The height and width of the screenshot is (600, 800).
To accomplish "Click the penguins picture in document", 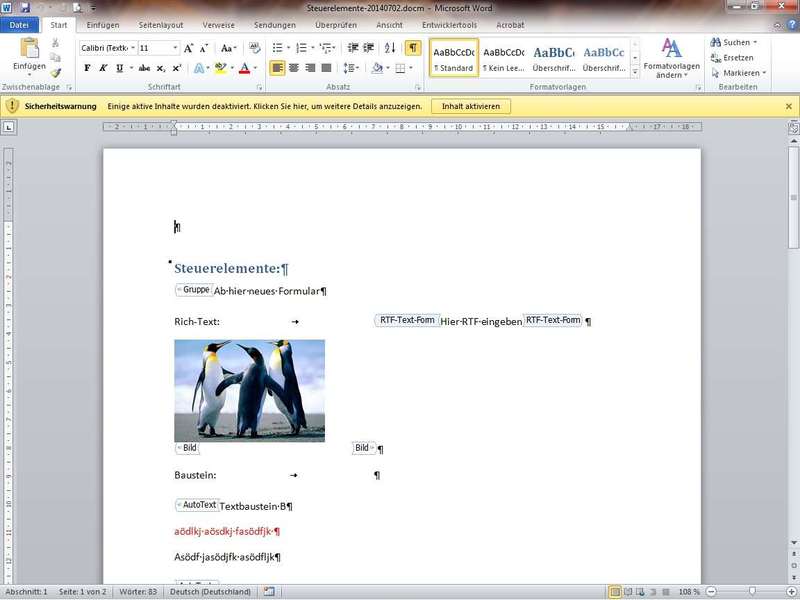I will tap(249, 390).
